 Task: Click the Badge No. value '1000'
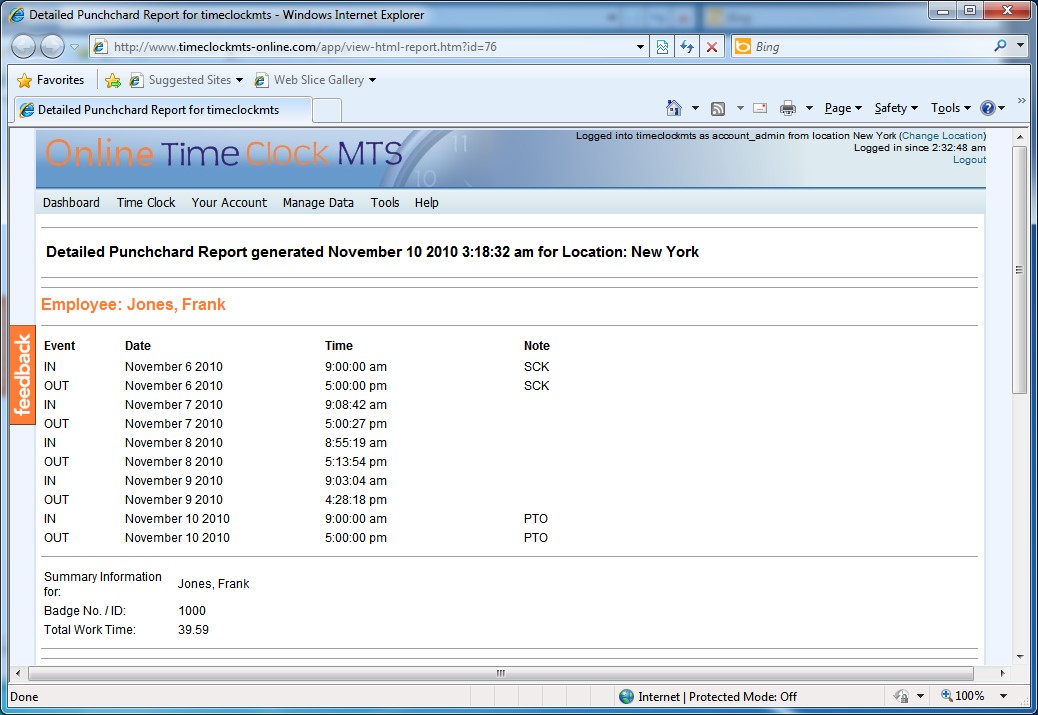(x=192, y=610)
